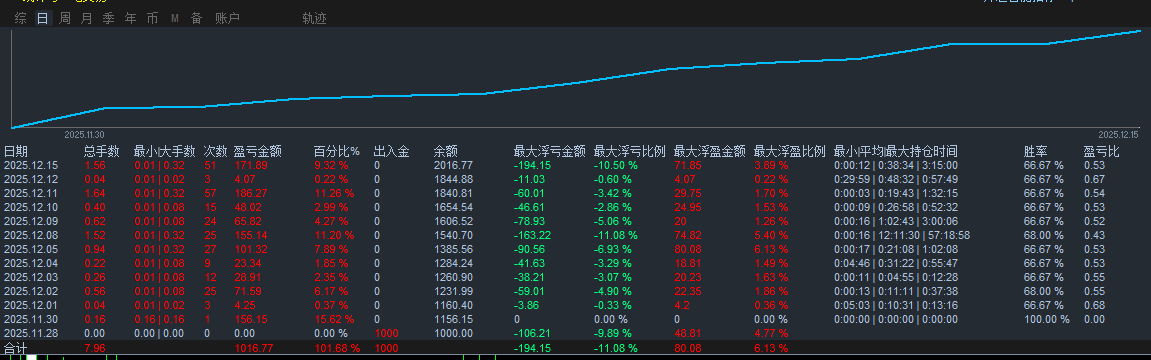The image size is (1151, 360).
Task: Click balance value 1000.00
Action: point(453,333)
